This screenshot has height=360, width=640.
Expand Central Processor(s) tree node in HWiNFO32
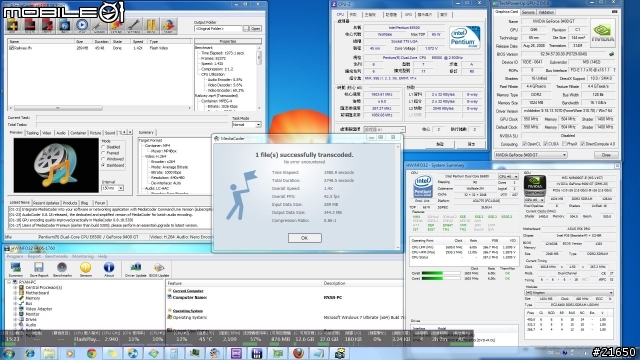pyautogui.click(x=15, y=287)
